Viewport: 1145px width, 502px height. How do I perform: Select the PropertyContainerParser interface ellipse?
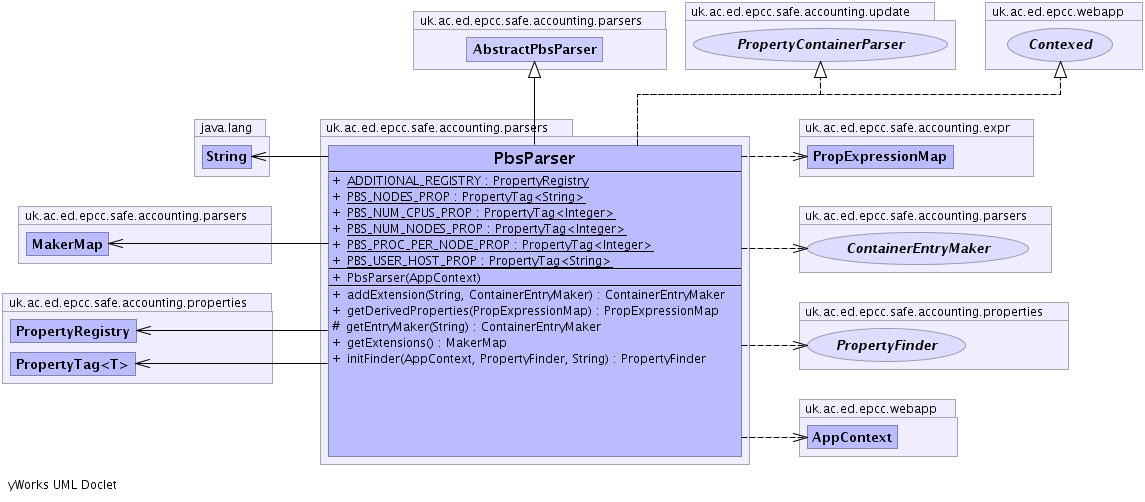point(820,44)
